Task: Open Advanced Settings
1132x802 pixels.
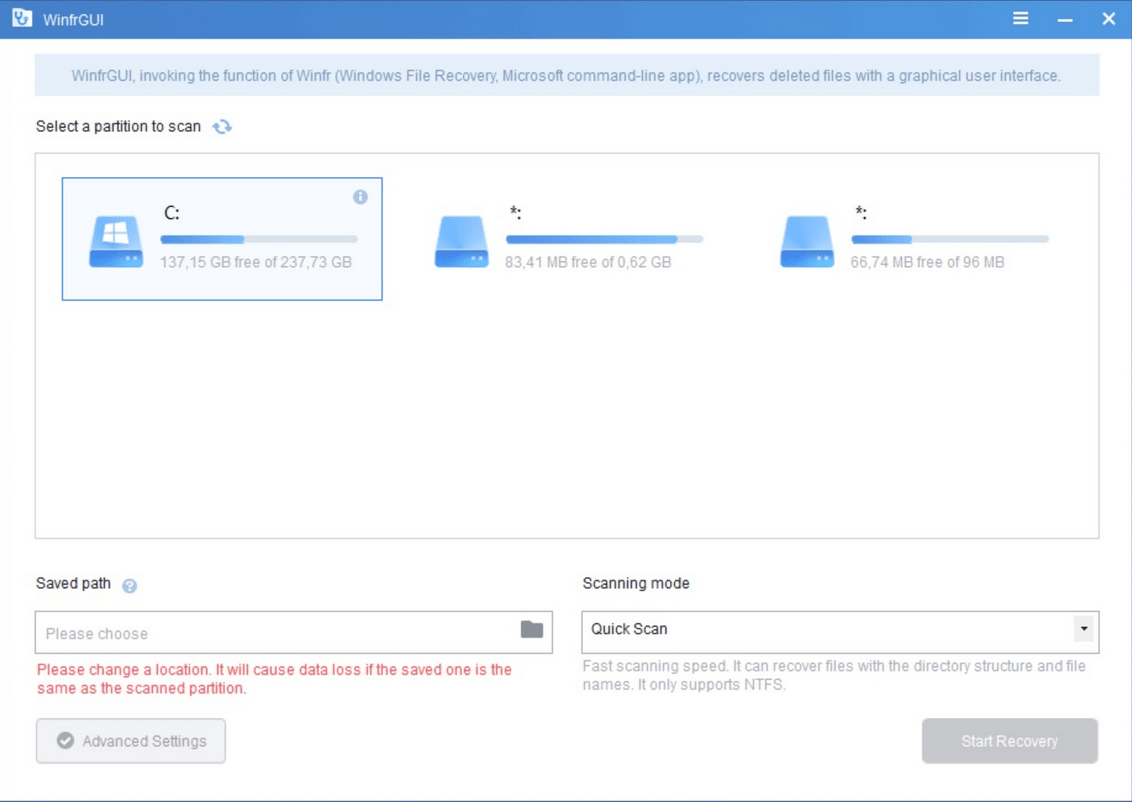Action: click(x=131, y=741)
